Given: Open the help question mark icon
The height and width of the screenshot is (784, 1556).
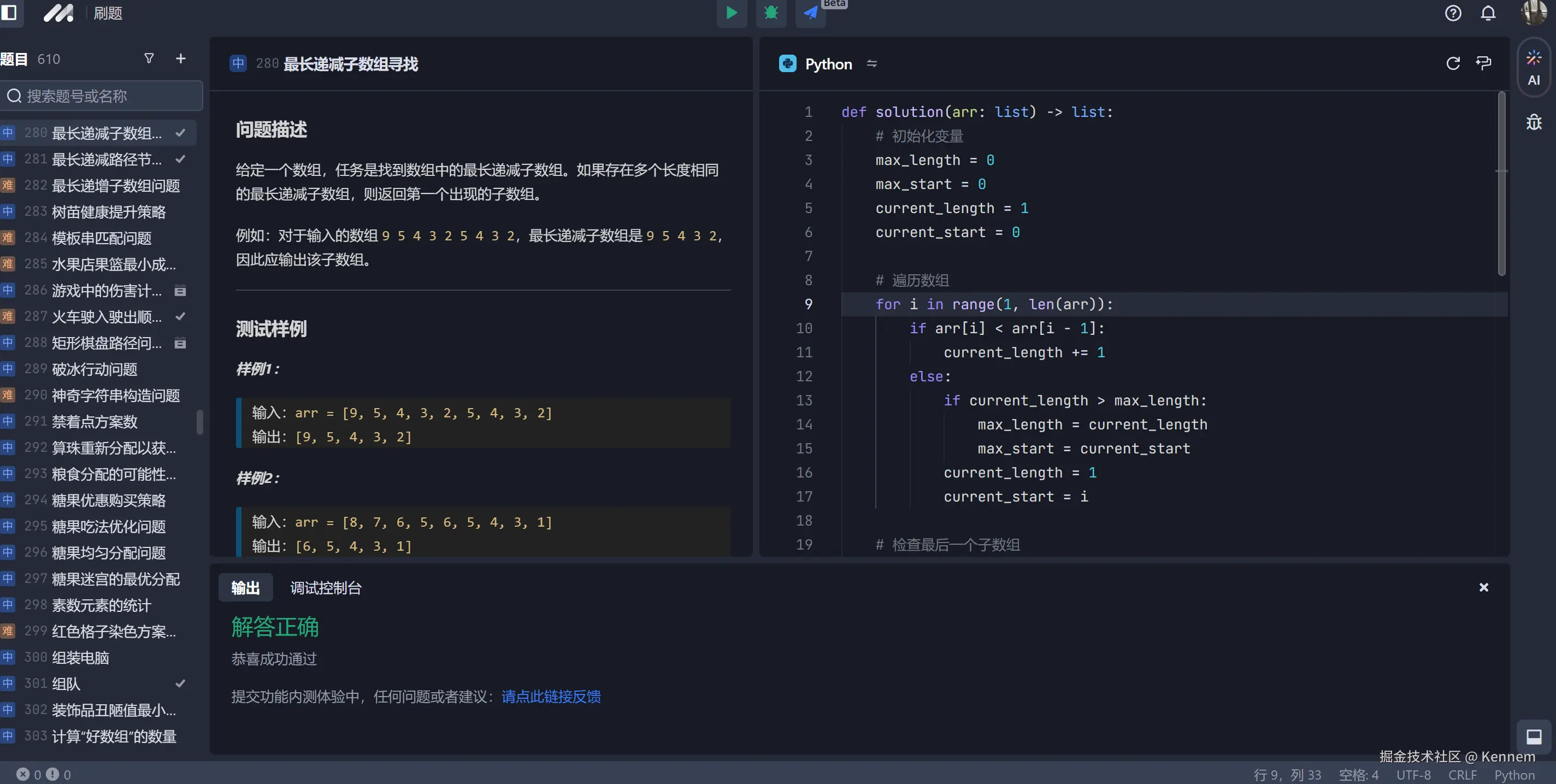Looking at the screenshot, I should tap(1453, 13).
